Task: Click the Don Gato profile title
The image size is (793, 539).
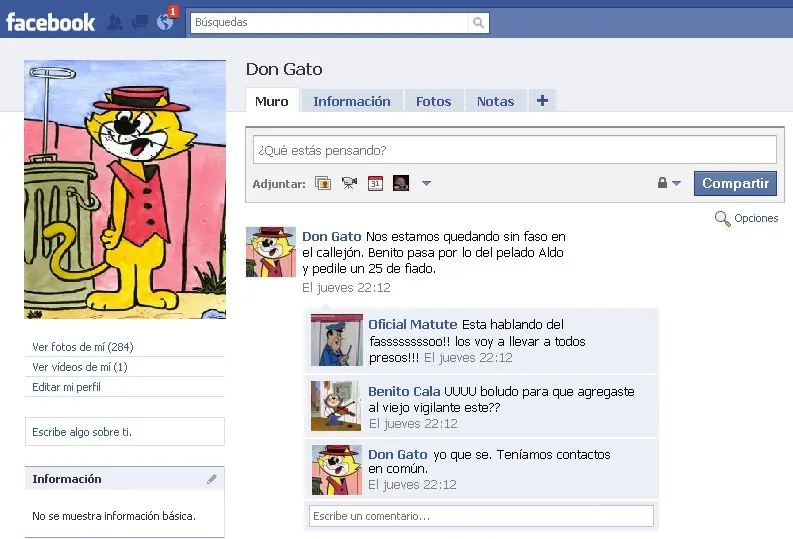Action: coord(284,69)
